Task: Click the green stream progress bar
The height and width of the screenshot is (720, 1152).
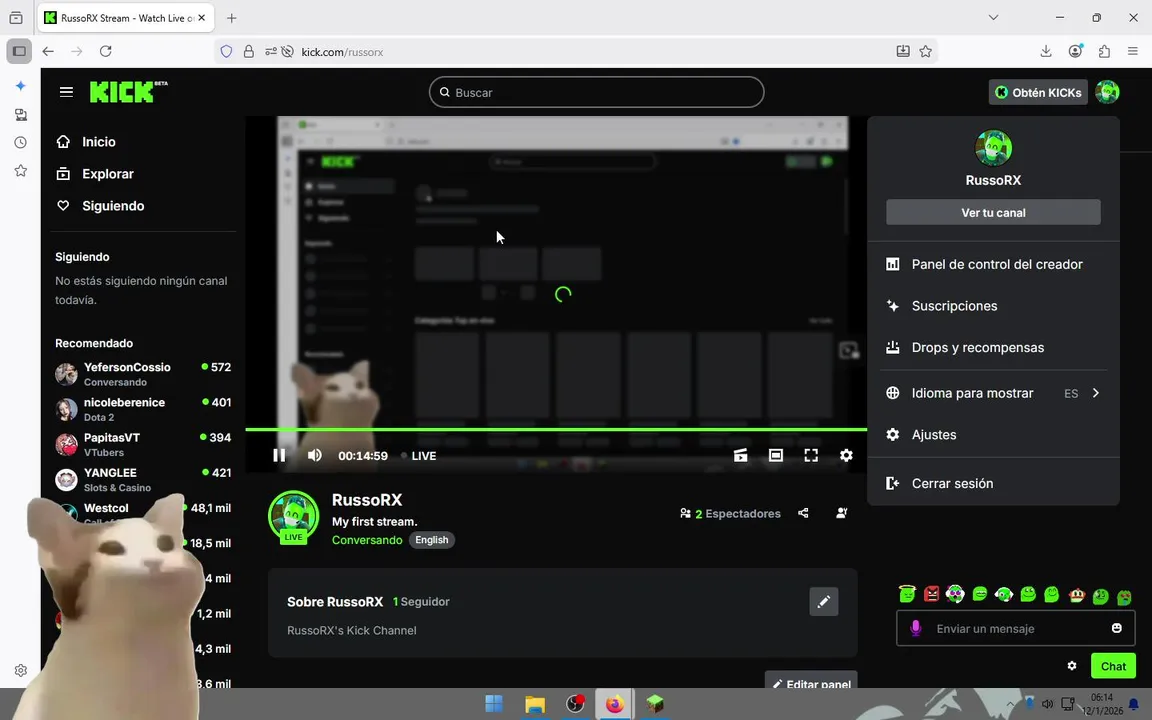Action: [556, 429]
